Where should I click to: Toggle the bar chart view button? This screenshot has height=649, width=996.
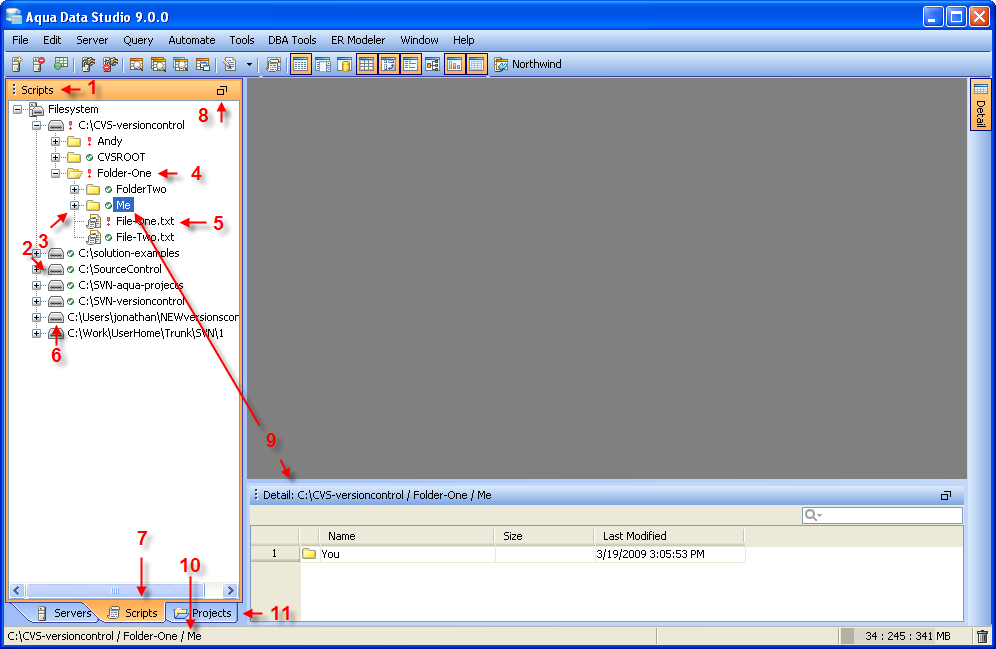[454, 64]
